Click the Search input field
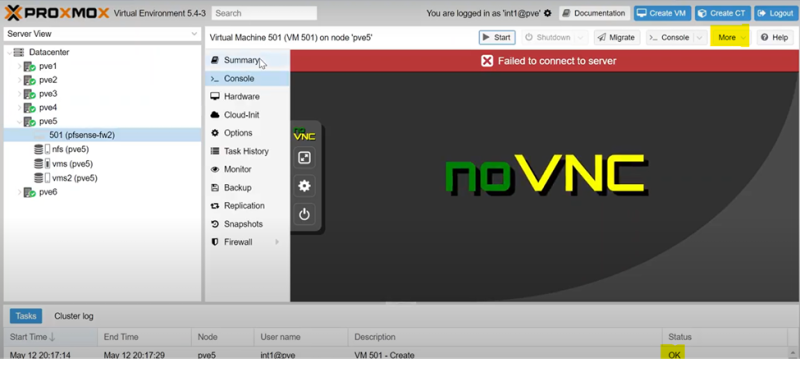Image resolution: width=800 pixels, height=368 pixels. pyautogui.click(x=264, y=13)
